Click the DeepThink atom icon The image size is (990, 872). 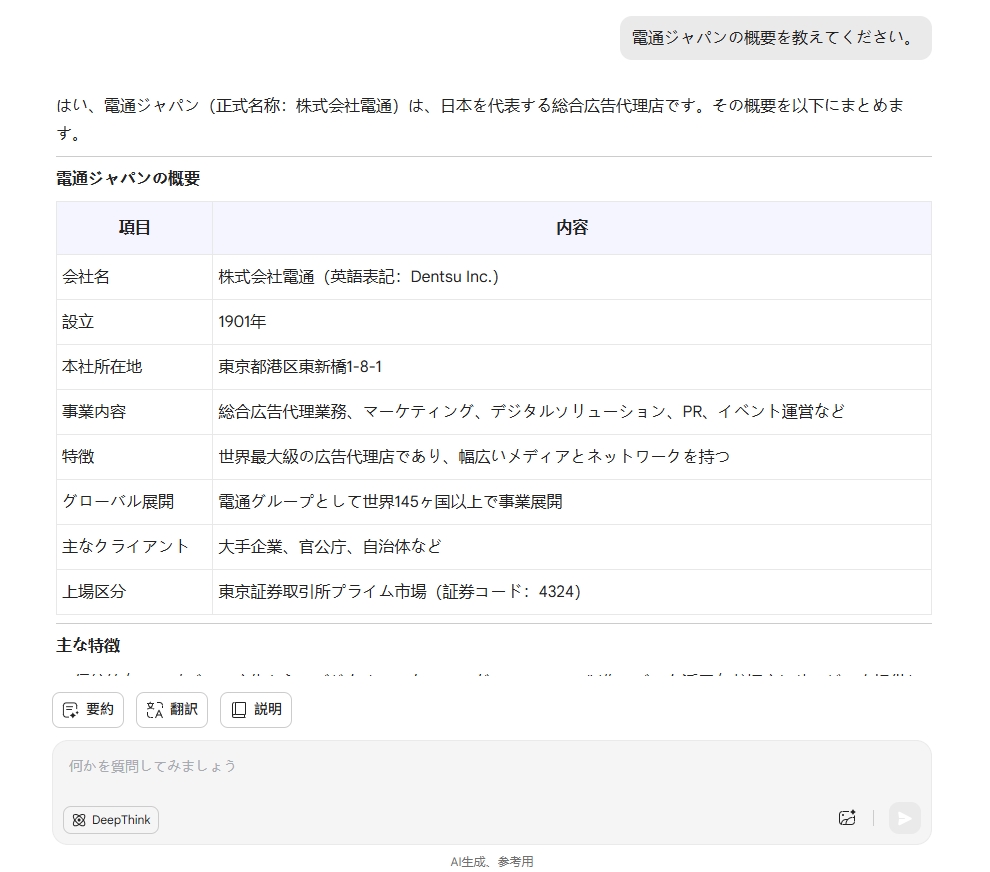point(79,820)
